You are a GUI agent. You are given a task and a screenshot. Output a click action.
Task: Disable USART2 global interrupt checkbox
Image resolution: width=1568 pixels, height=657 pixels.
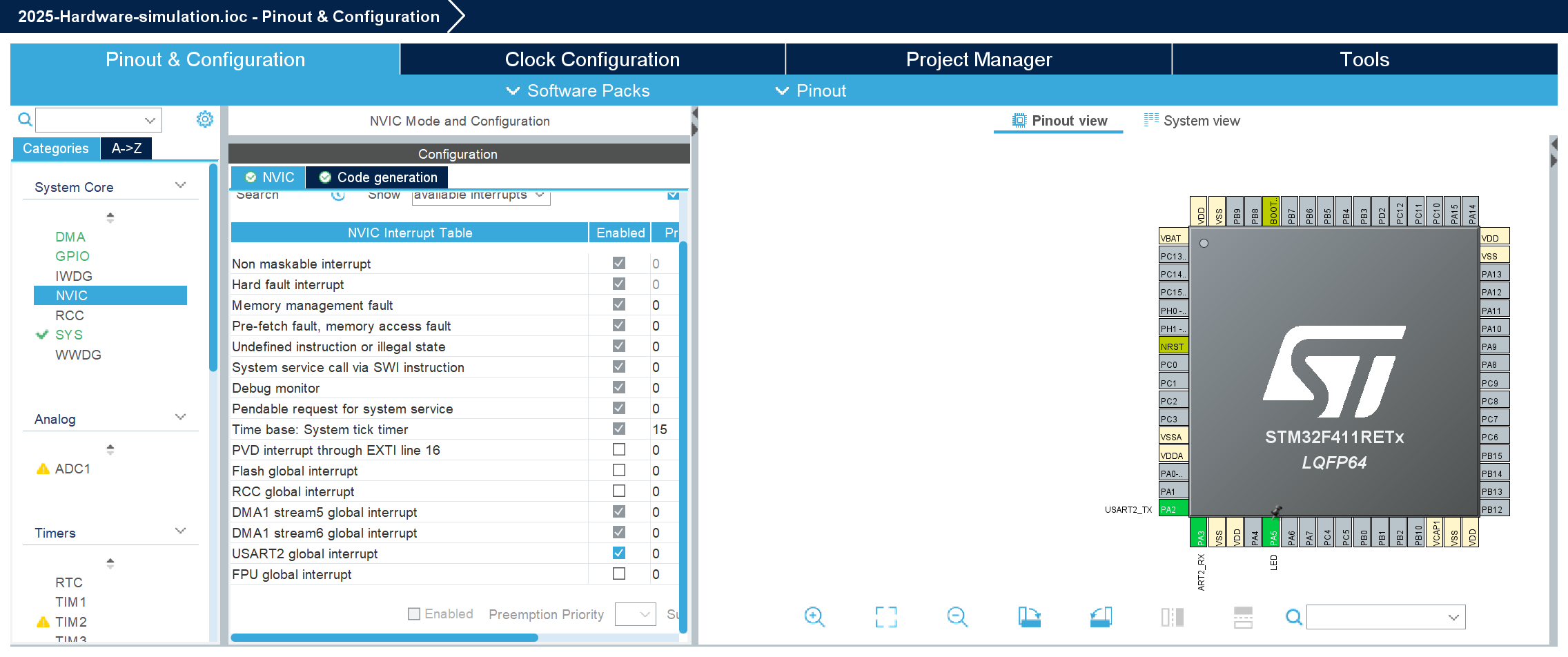tap(619, 553)
